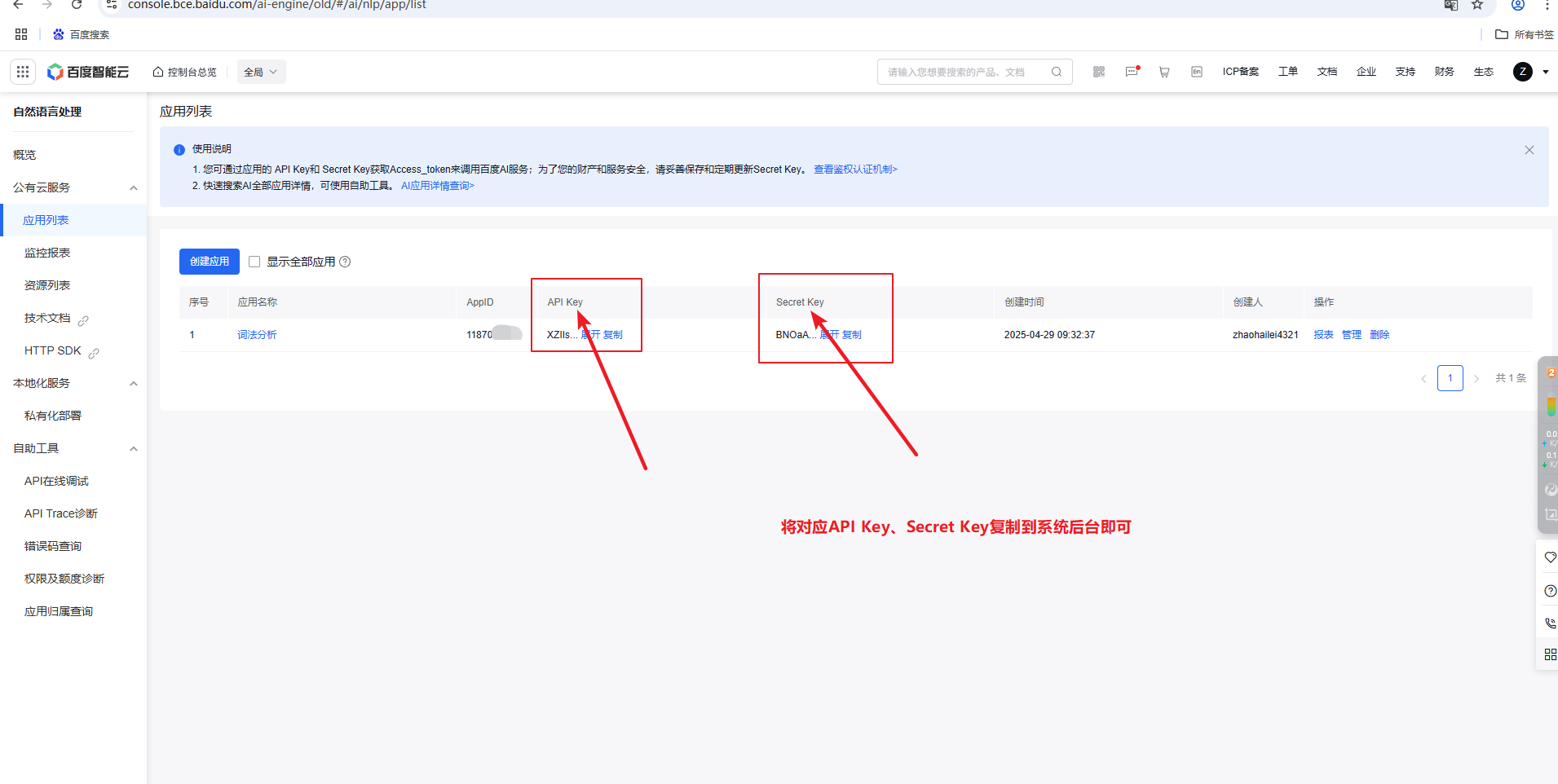Open 报表 for 词法分析 row
1558x784 pixels.
1324,335
